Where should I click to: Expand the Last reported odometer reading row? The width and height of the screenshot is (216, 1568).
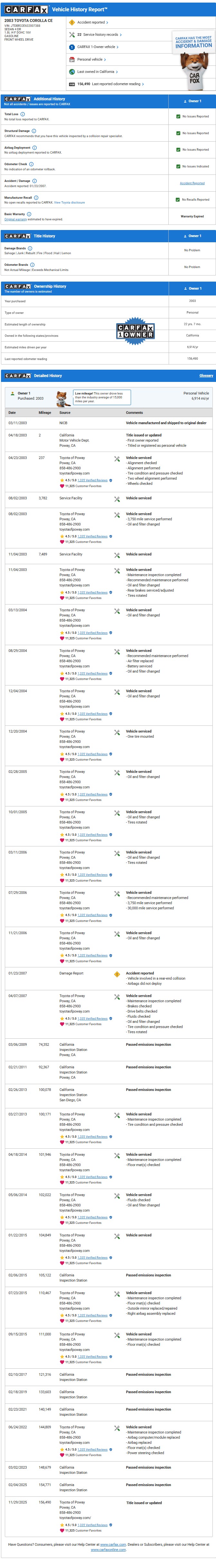[143, 85]
